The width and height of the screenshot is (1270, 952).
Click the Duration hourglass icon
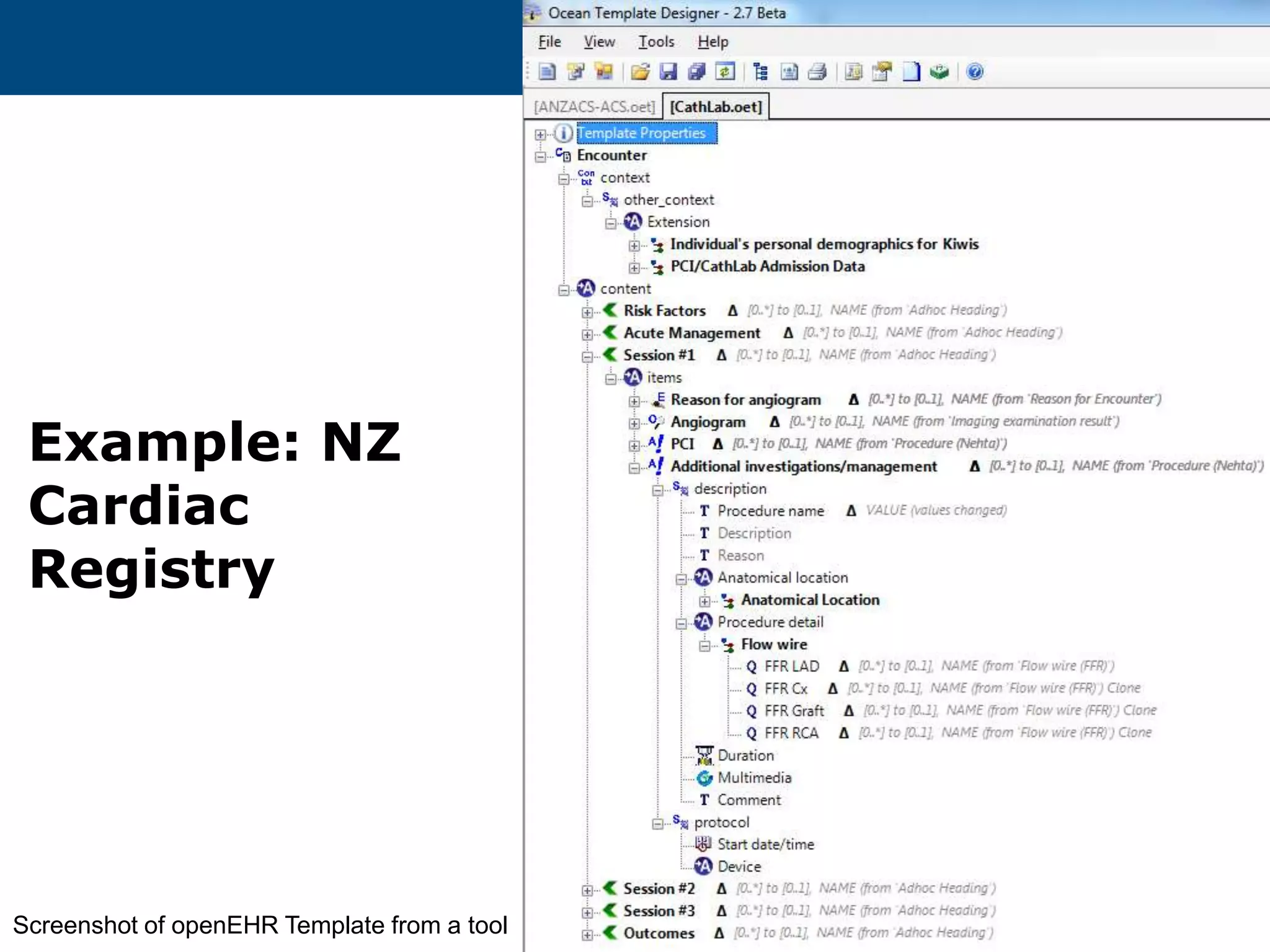click(x=704, y=756)
